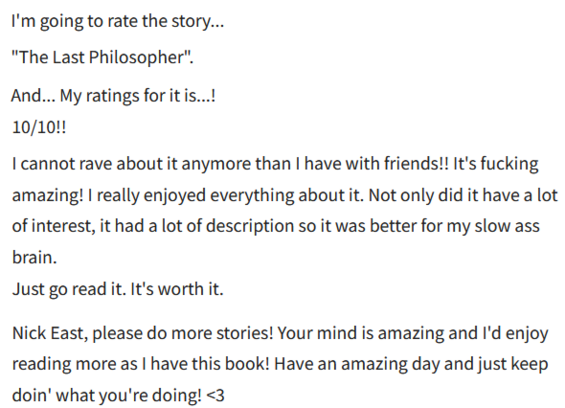Screen dimensions: 565x408
Task: Click the line "And... My ratings for it is...!"
Action: coord(114,96)
